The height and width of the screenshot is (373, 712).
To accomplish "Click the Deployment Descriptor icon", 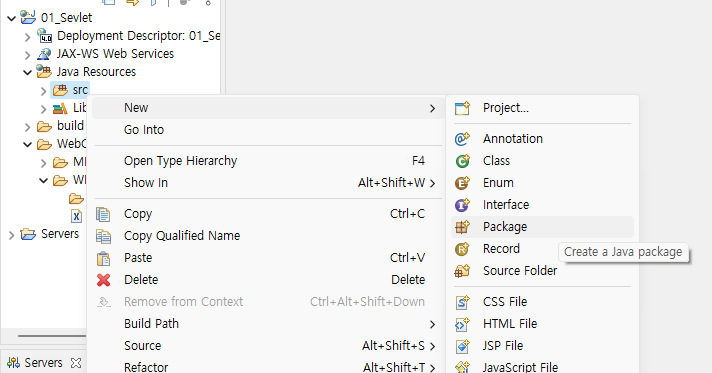I will click(44, 35).
